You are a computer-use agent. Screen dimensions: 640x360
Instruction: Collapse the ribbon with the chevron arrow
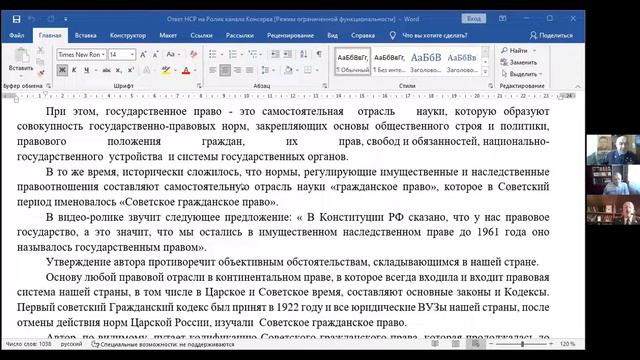click(578, 87)
